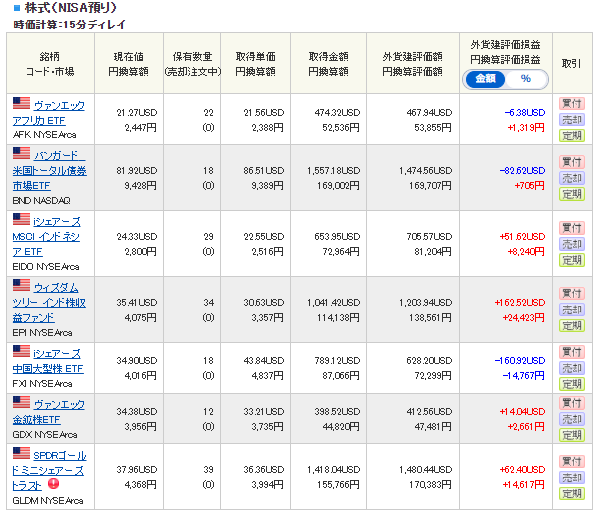Select GLDM acquisition amount 1,418.04USD
This screenshot has width=595, height=510.
point(334,470)
